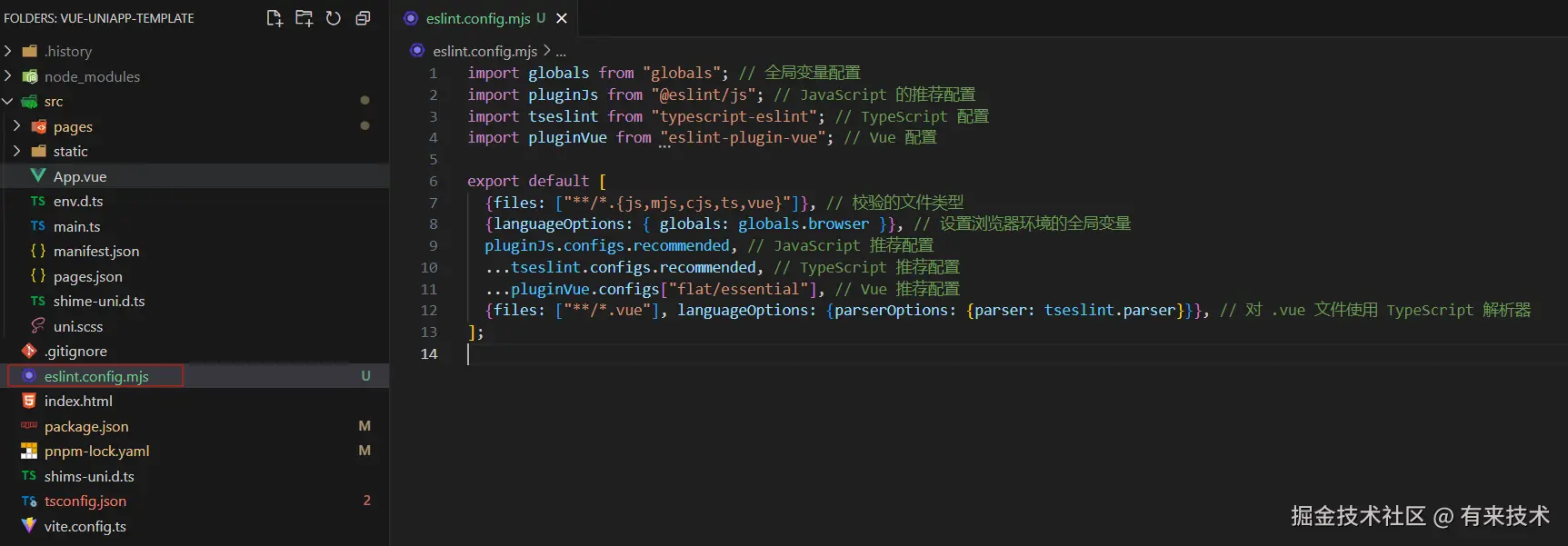Image resolution: width=1568 pixels, height=546 pixels.
Task: Click "export default" text on line 6
Action: pyautogui.click(x=528, y=181)
